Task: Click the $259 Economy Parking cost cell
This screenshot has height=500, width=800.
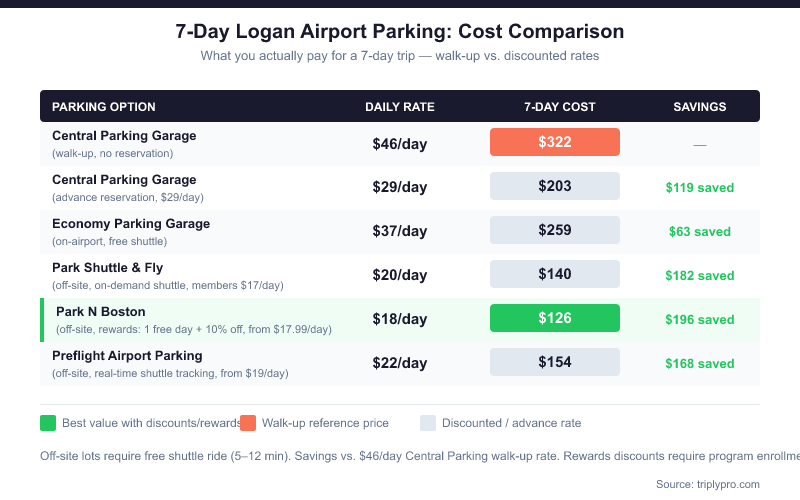Action: coord(555,231)
